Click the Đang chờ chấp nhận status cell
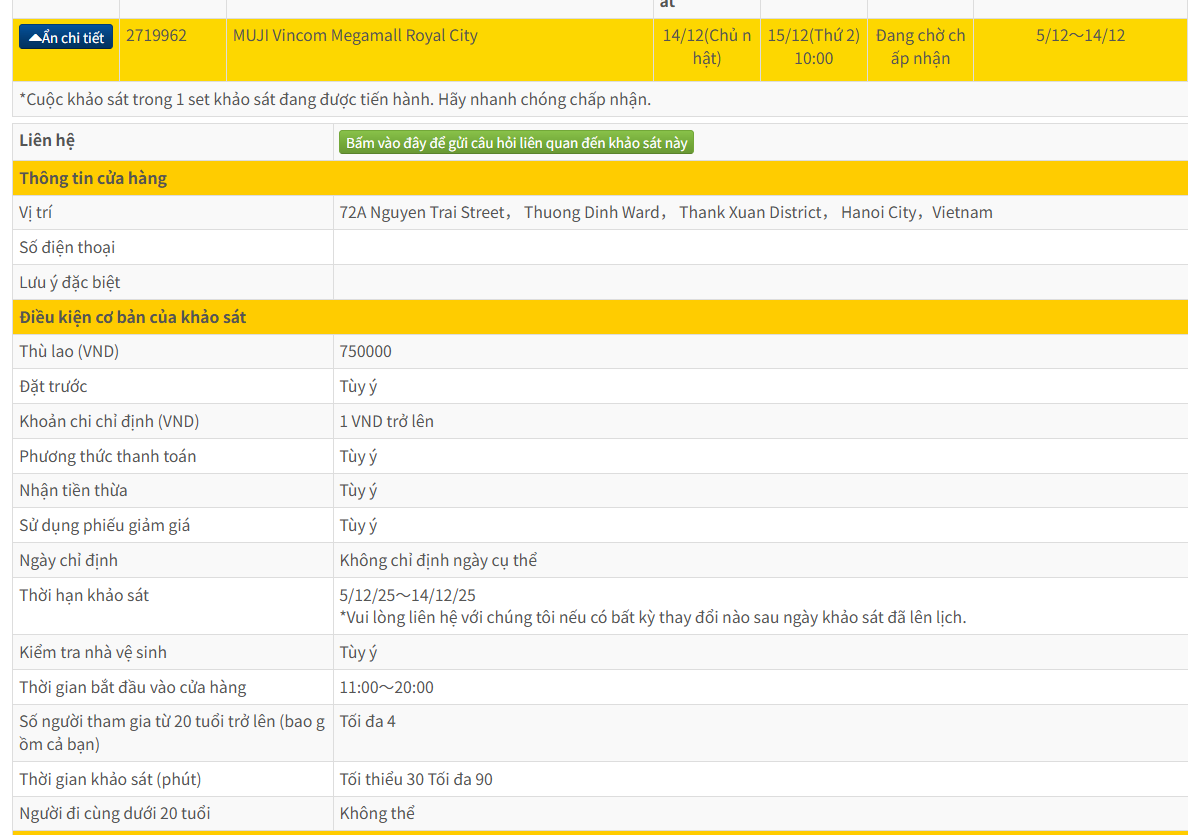The width and height of the screenshot is (1188, 835). point(920,49)
